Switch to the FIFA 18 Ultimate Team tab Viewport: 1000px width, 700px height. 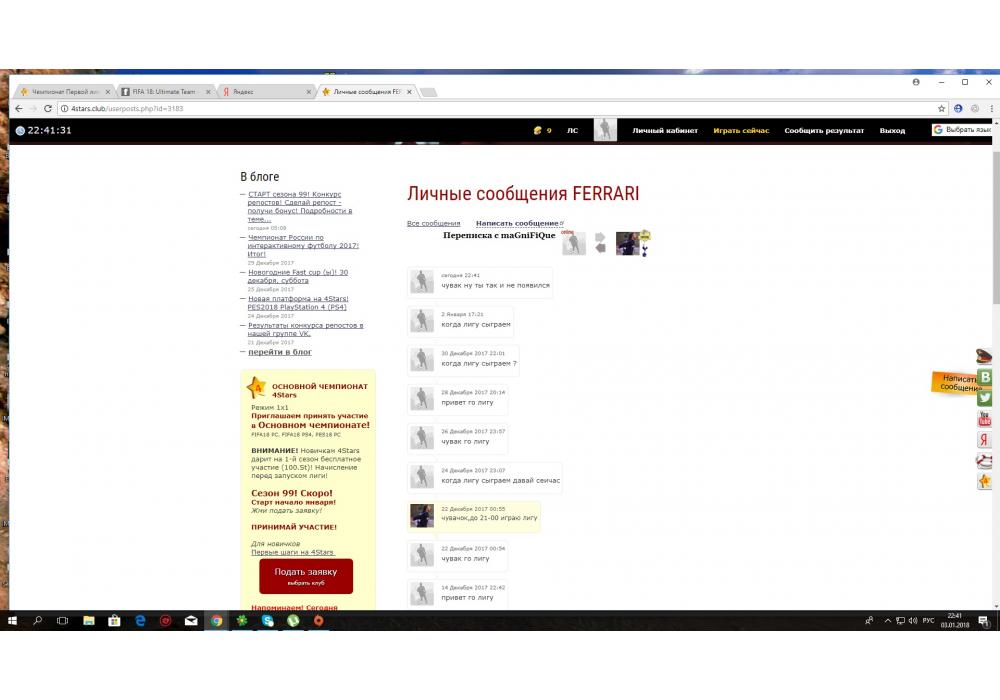point(164,91)
